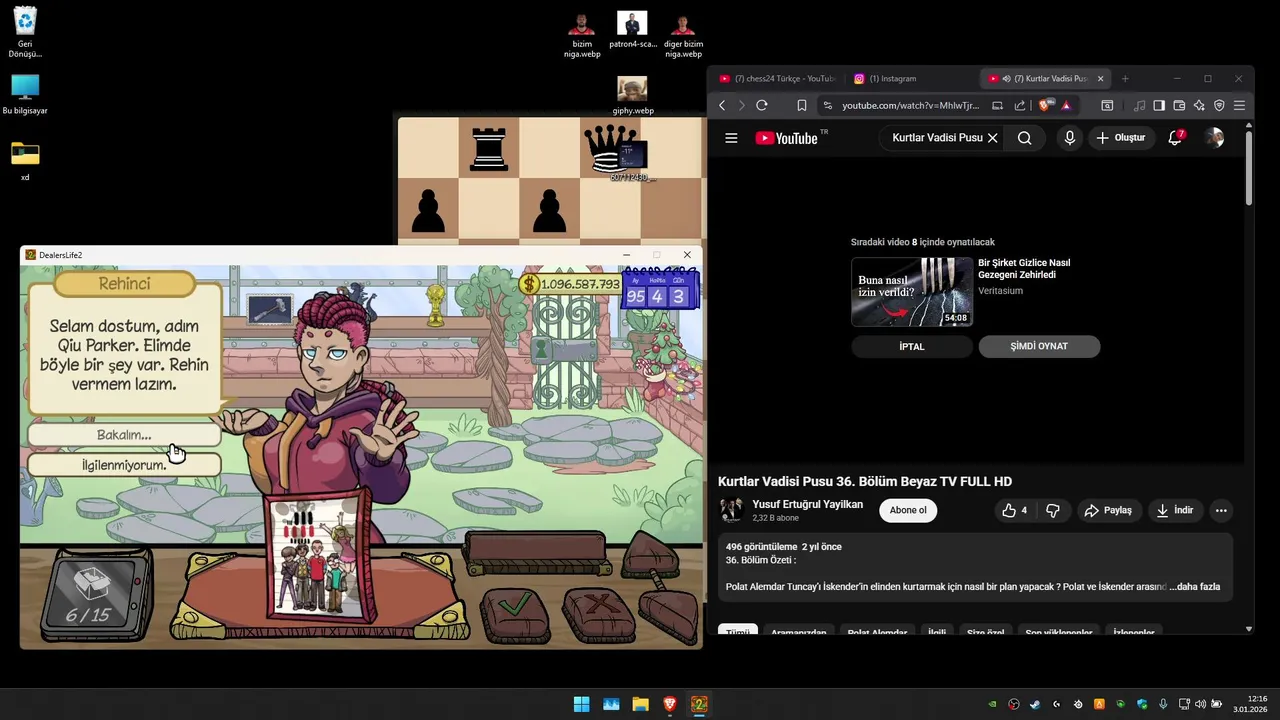Choose "Bakalım..." dialogue option in game
This screenshot has width=1280, height=720.
(x=124, y=435)
